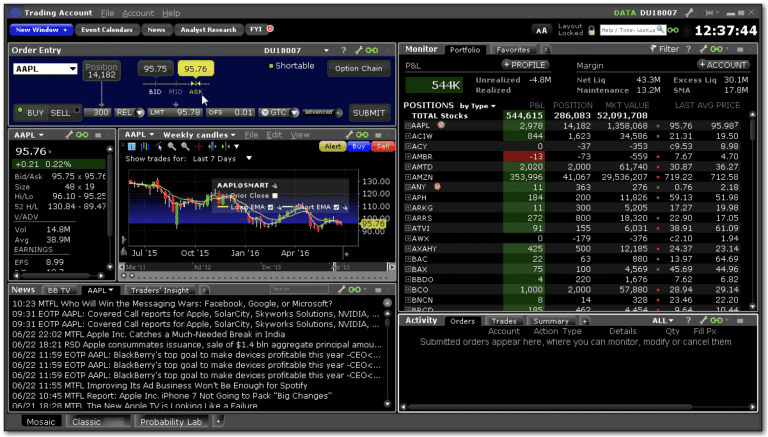Click the Option Chain button
The height and width of the screenshot is (437, 768).
359,69
